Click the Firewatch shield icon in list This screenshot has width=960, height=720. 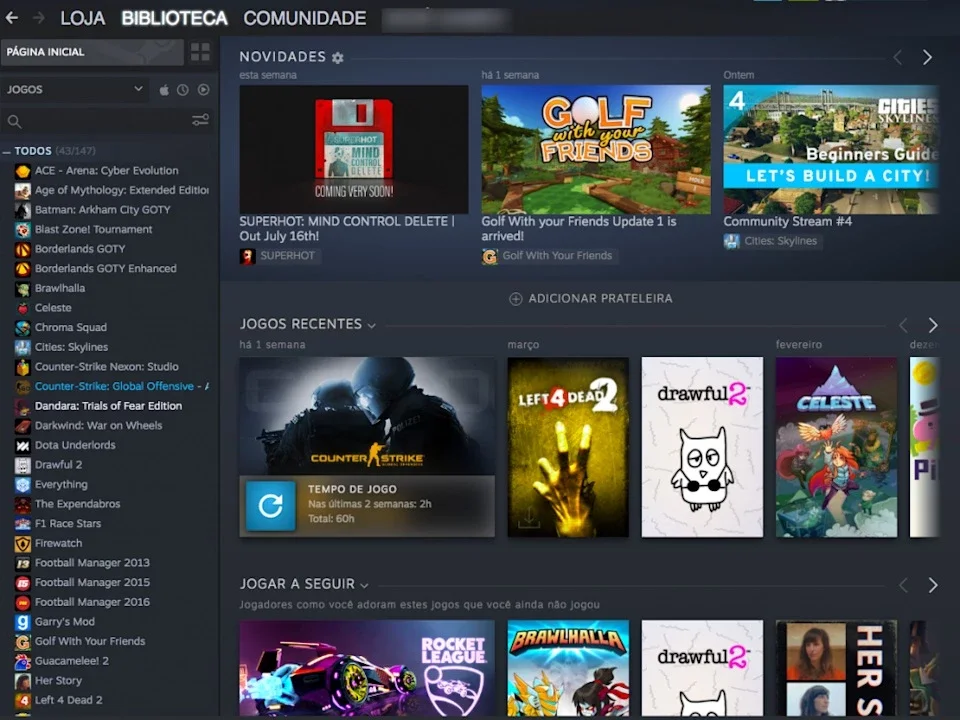tap(23, 543)
